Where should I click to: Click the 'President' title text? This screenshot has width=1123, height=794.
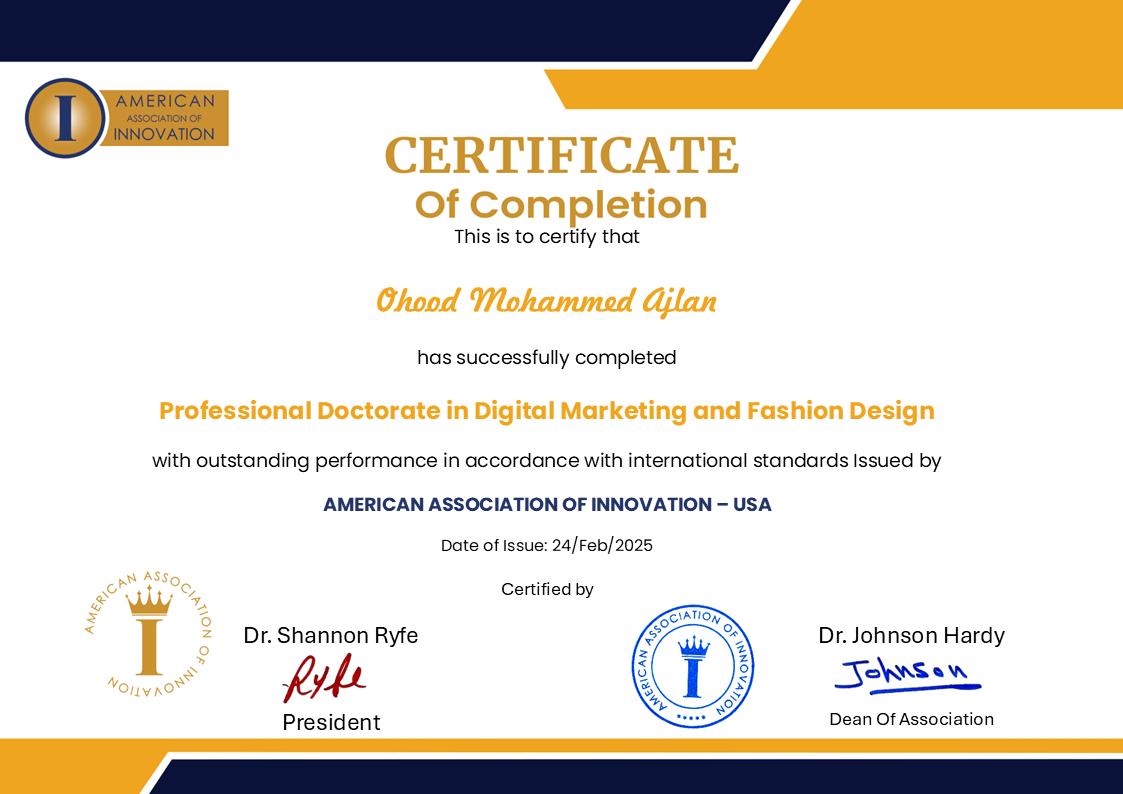(331, 722)
